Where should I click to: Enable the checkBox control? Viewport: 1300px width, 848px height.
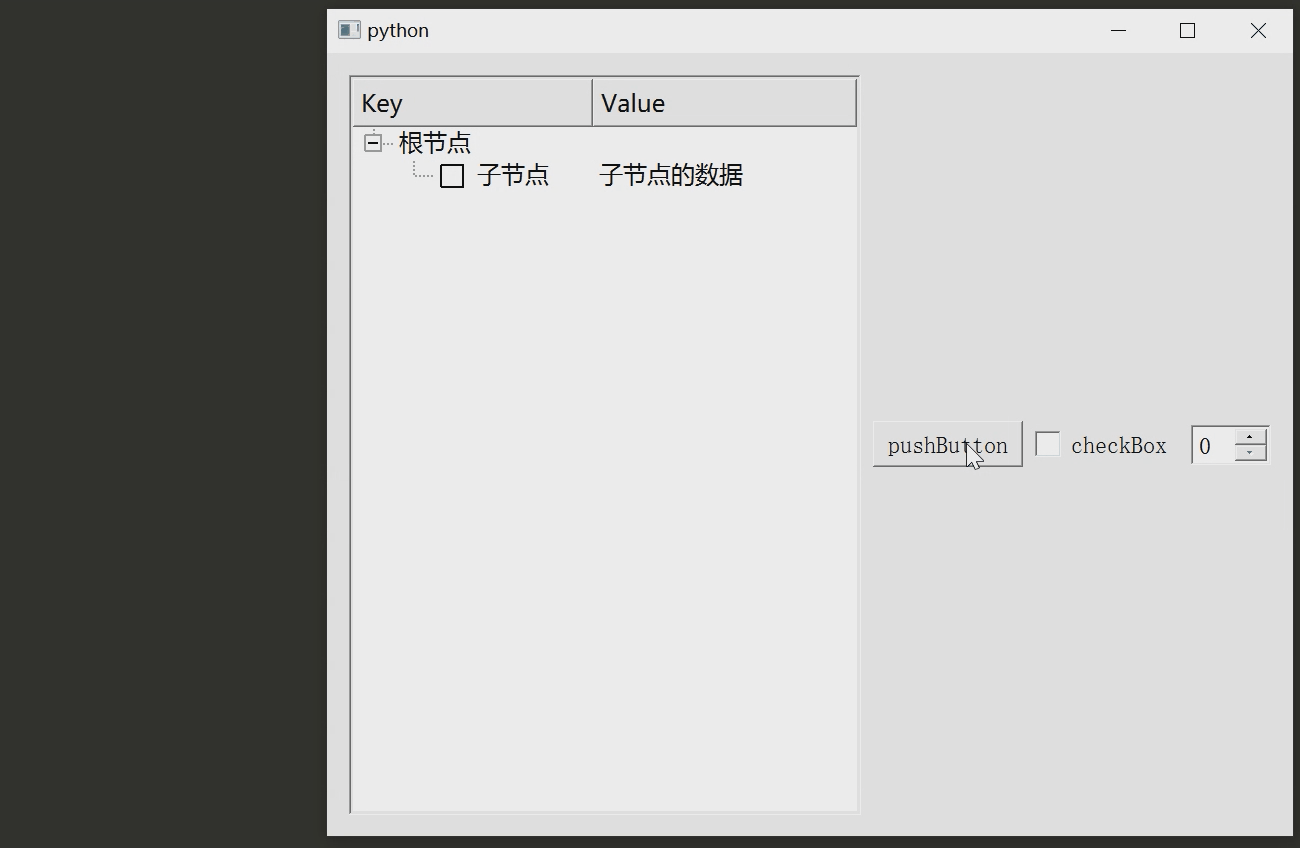coord(1047,443)
